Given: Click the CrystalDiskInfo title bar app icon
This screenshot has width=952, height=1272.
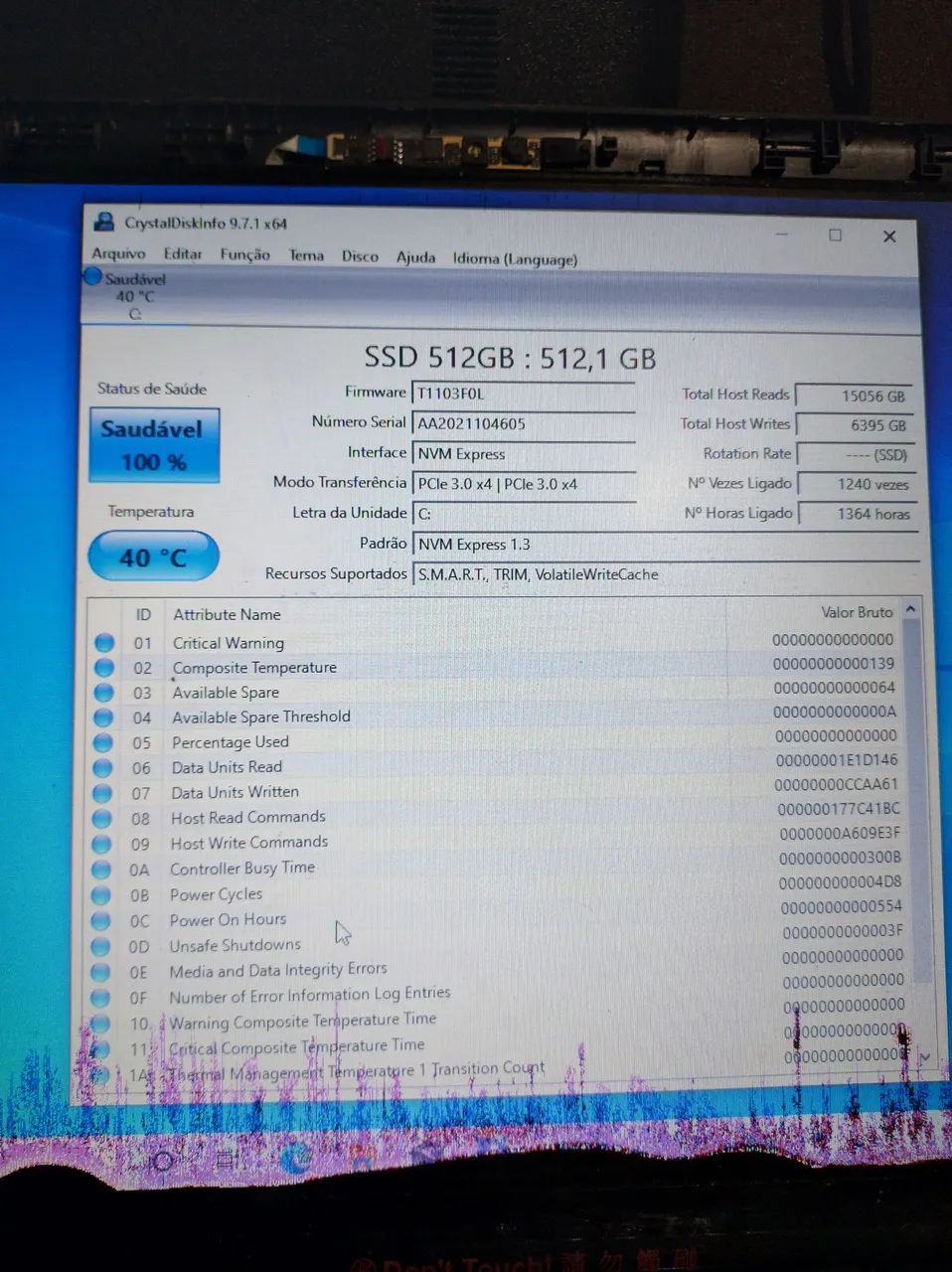Looking at the screenshot, I should 103,222.
